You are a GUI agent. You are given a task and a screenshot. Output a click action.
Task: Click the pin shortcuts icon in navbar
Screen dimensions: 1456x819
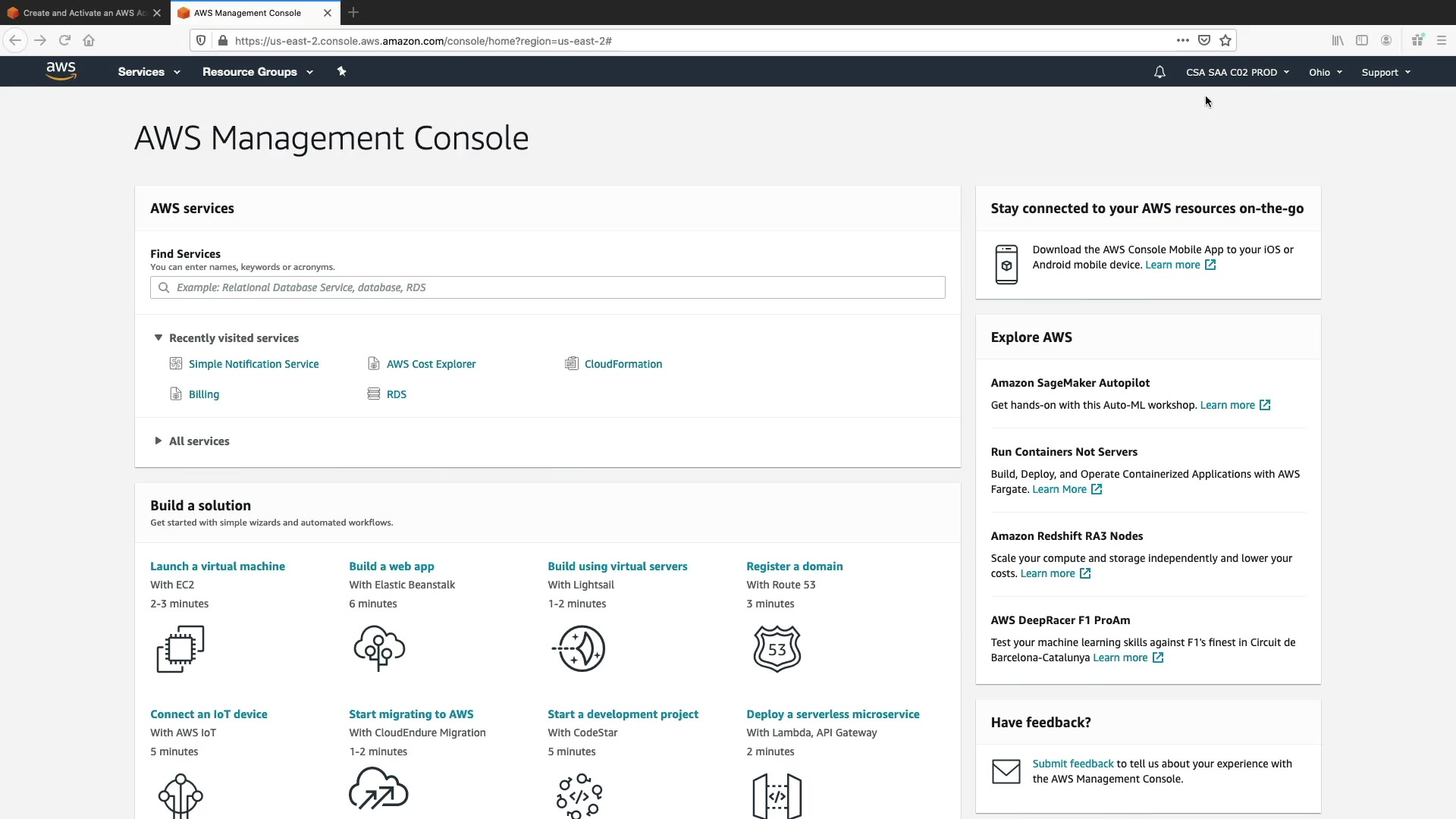pos(341,71)
